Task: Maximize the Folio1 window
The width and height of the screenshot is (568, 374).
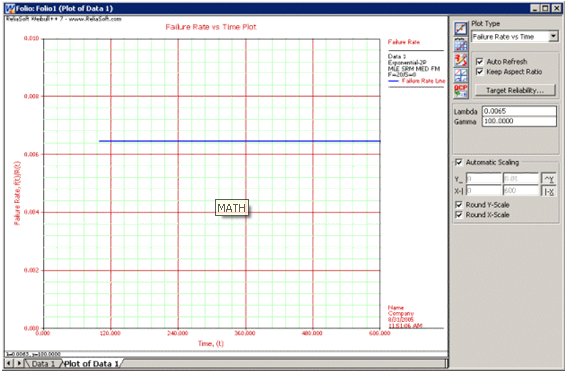Action: click(x=546, y=8)
